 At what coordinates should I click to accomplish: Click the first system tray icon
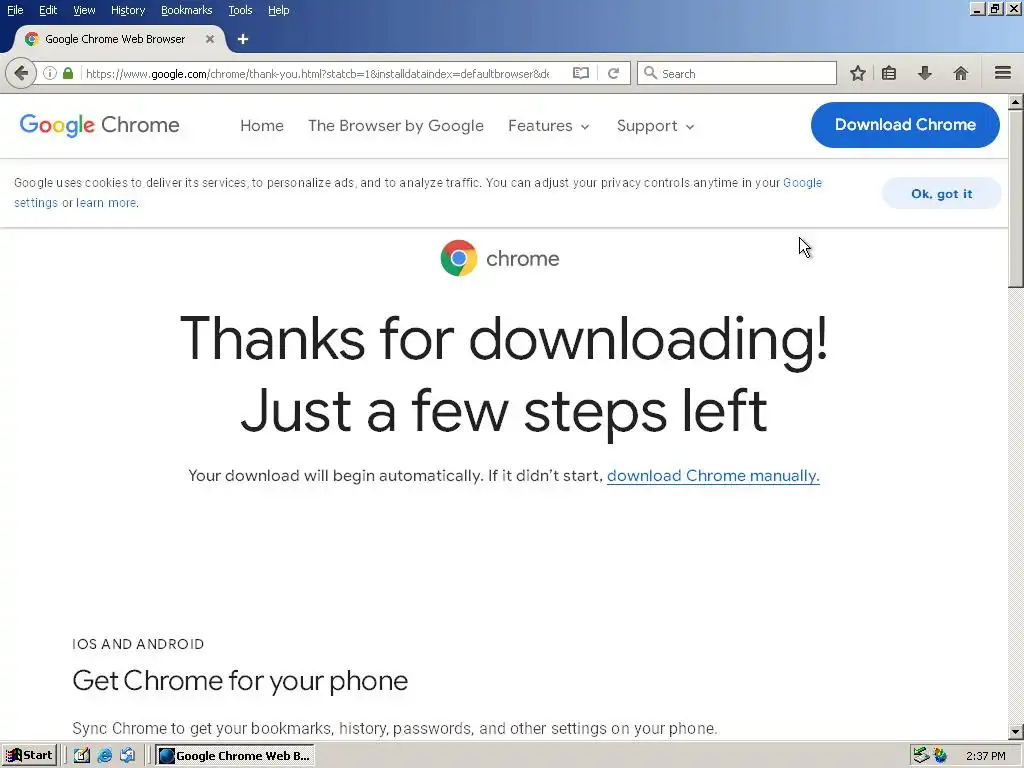[921, 756]
